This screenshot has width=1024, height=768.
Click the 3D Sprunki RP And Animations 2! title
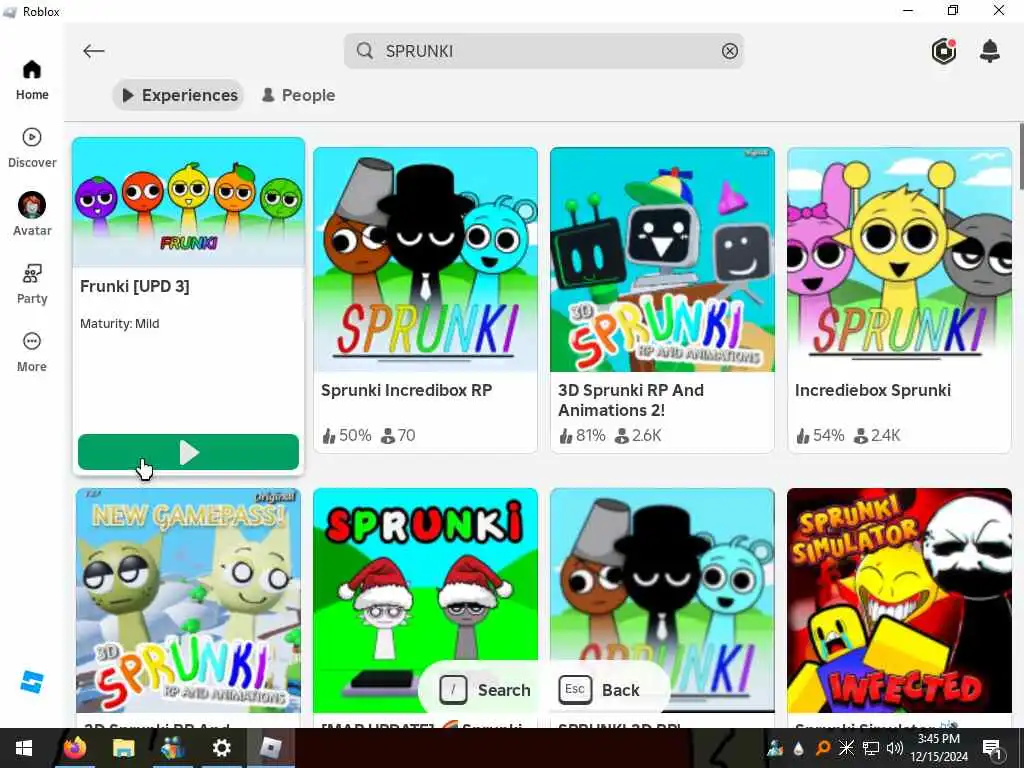[x=631, y=400]
